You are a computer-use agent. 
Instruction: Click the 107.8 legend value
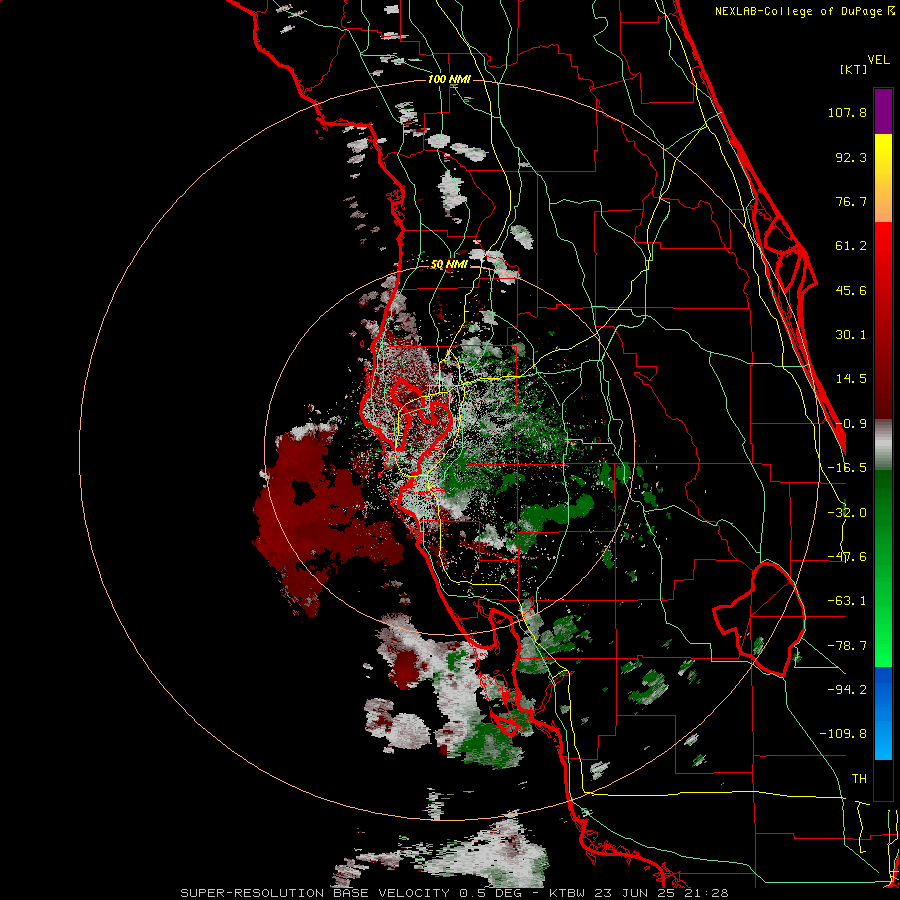click(847, 112)
